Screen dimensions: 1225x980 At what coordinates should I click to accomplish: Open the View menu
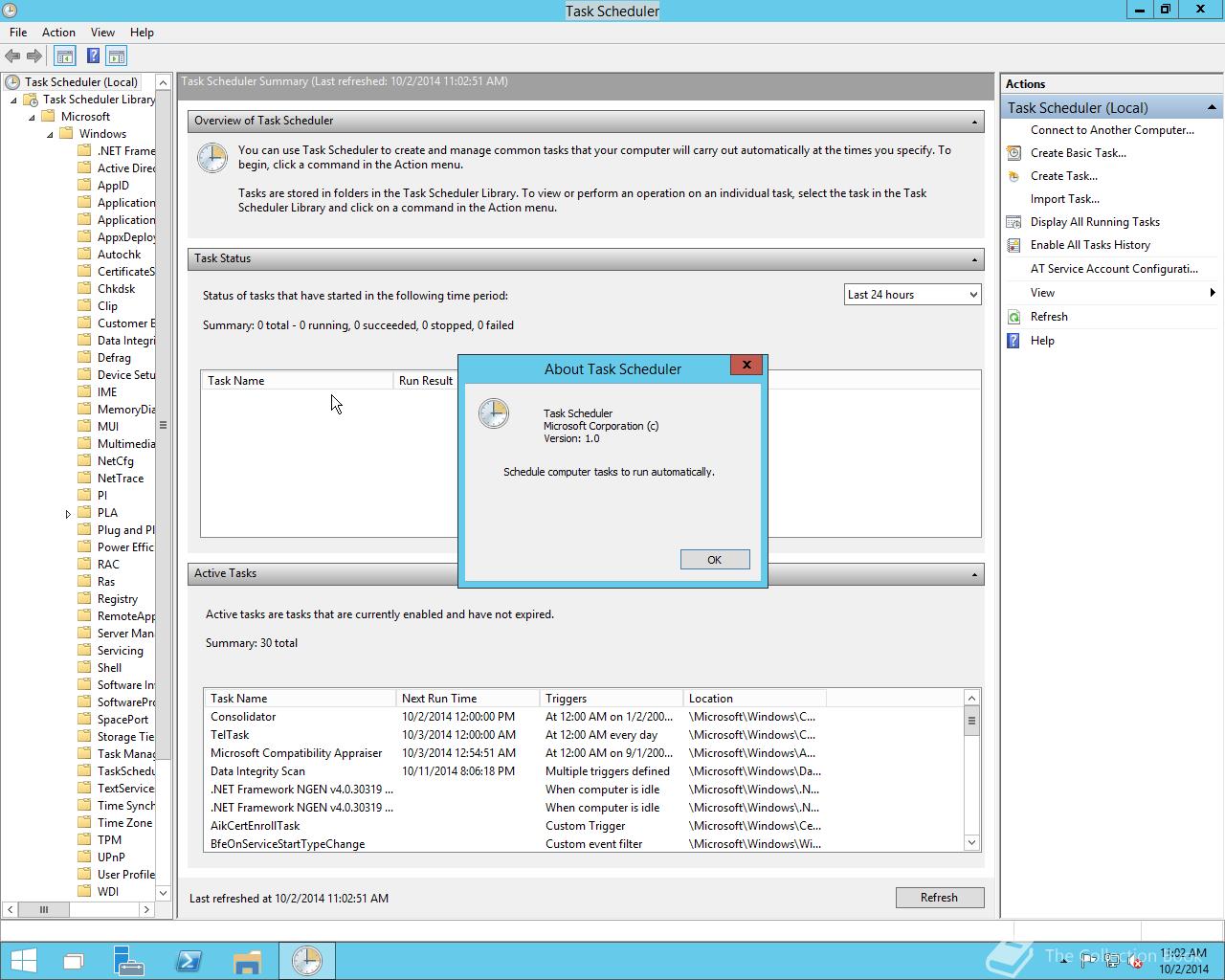click(x=102, y=33)
